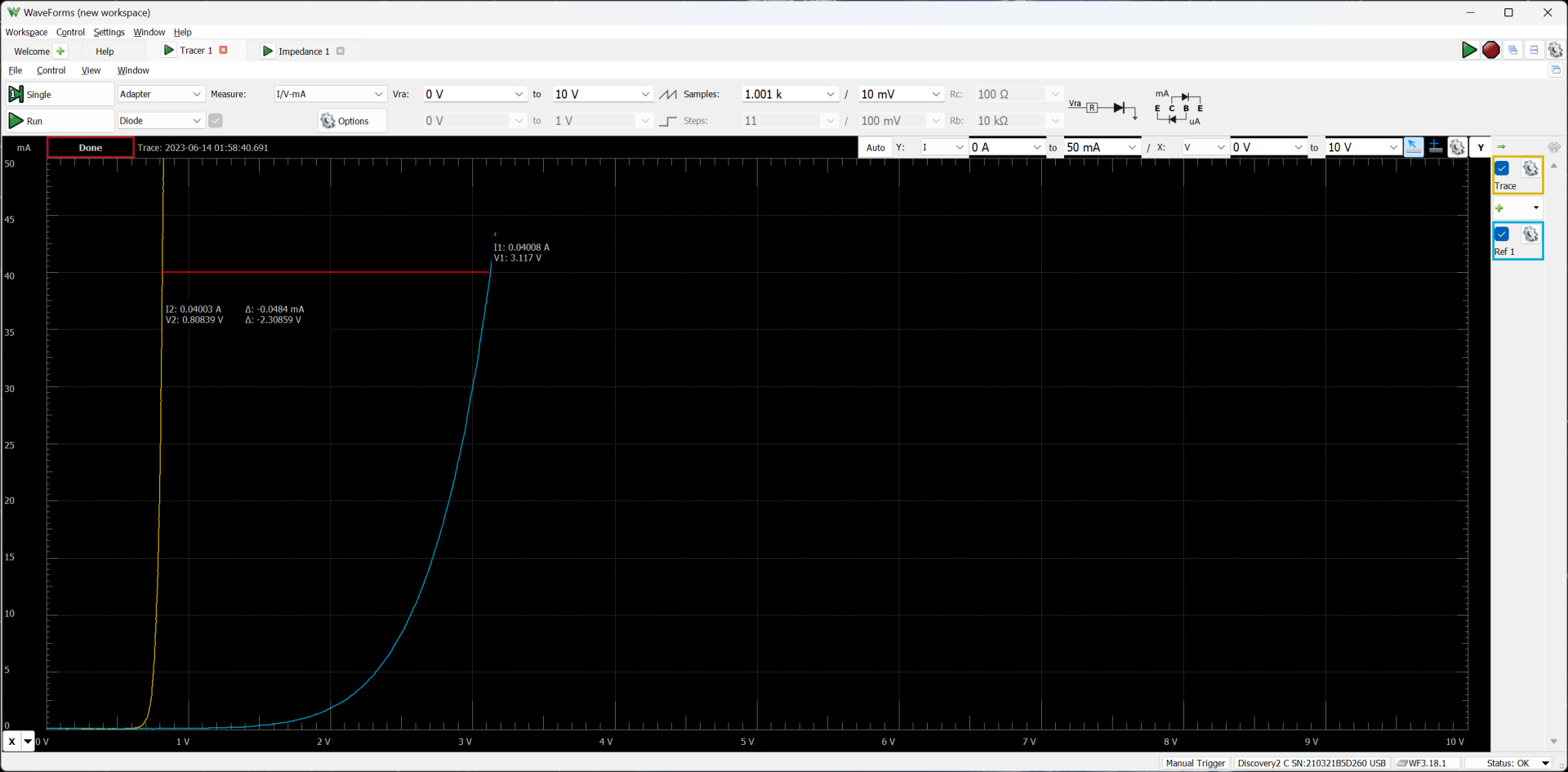Viewport: 1568px width, 772px height.
Task: Open the Trace channel gear settings
Action: click(x=1530, y=168)
